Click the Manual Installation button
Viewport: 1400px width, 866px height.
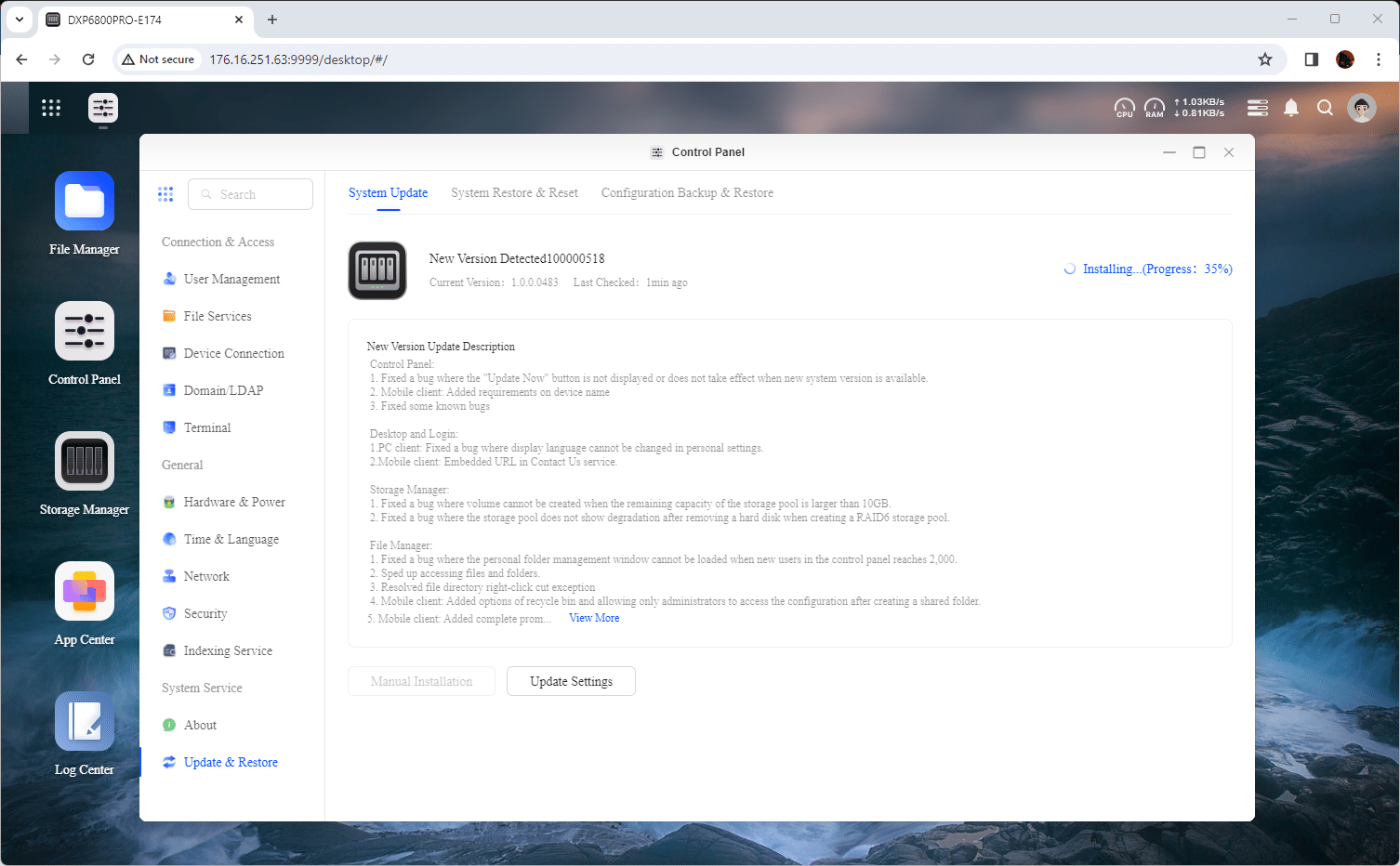(x=421, y=681)
